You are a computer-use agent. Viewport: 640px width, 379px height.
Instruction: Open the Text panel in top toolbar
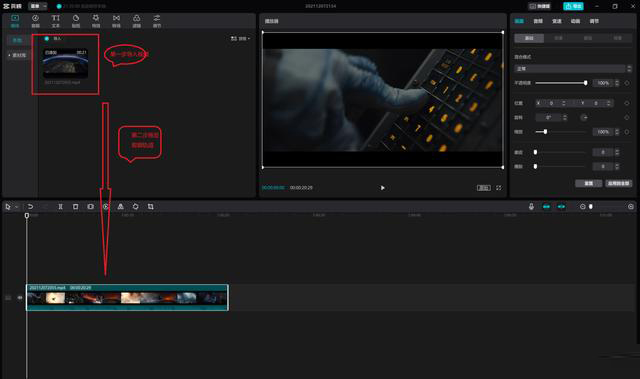point(56,20)
